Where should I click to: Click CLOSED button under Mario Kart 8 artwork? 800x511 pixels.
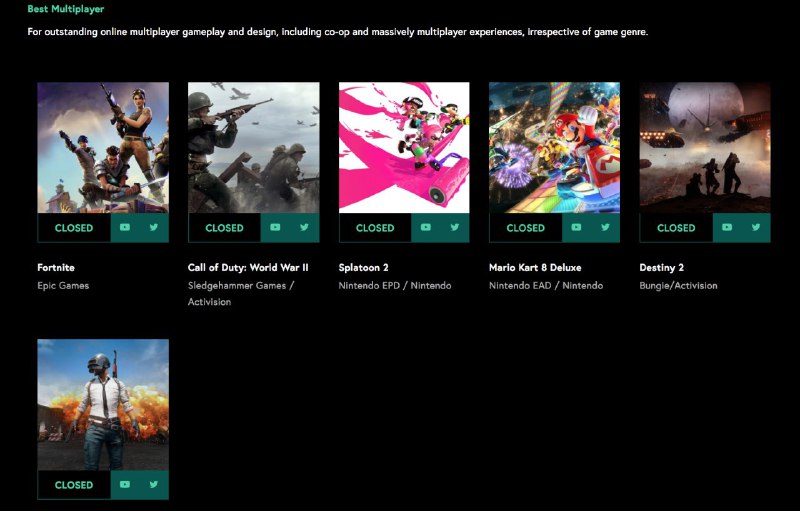[526, 228]
